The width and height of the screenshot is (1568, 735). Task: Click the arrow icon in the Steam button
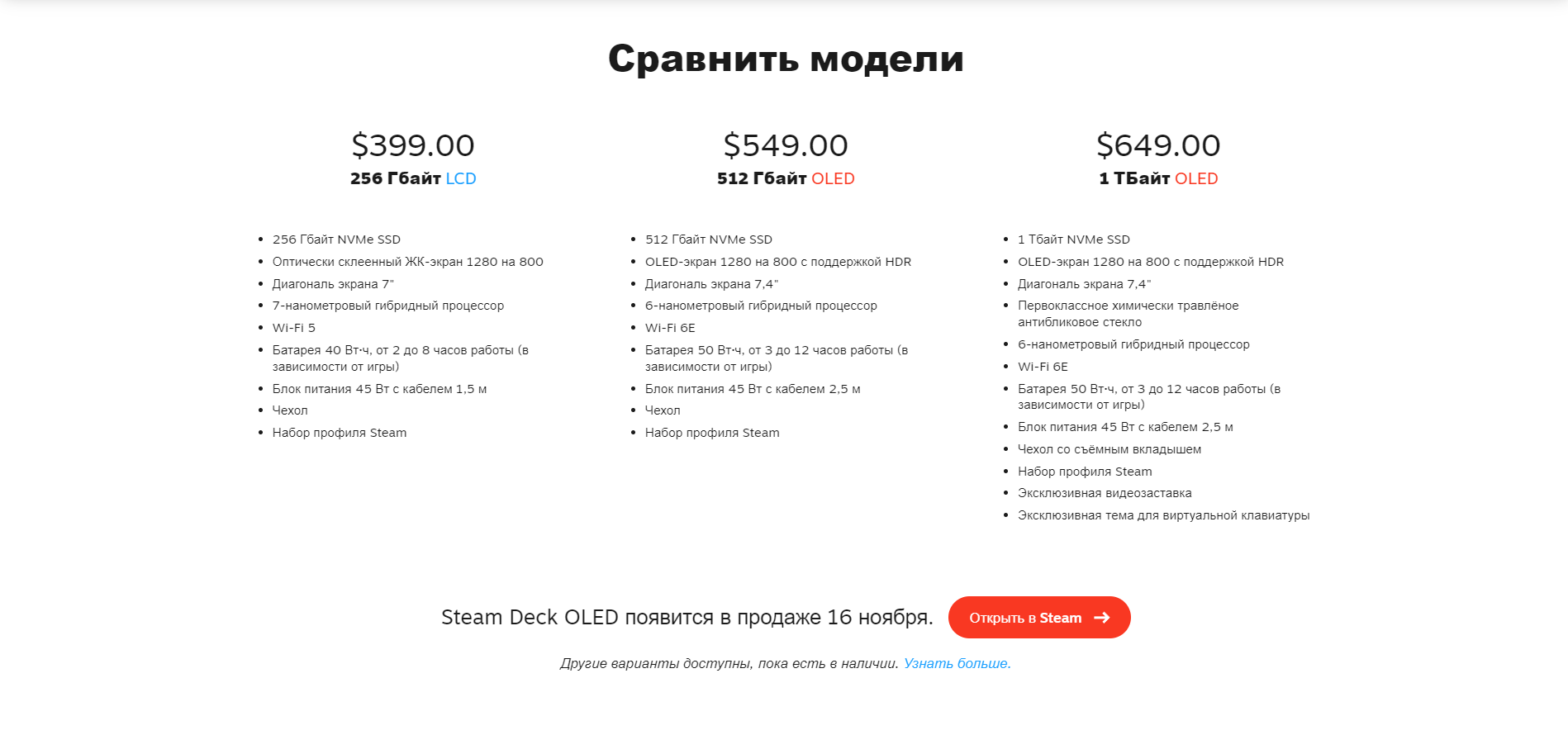click(x=1102, y=618)
